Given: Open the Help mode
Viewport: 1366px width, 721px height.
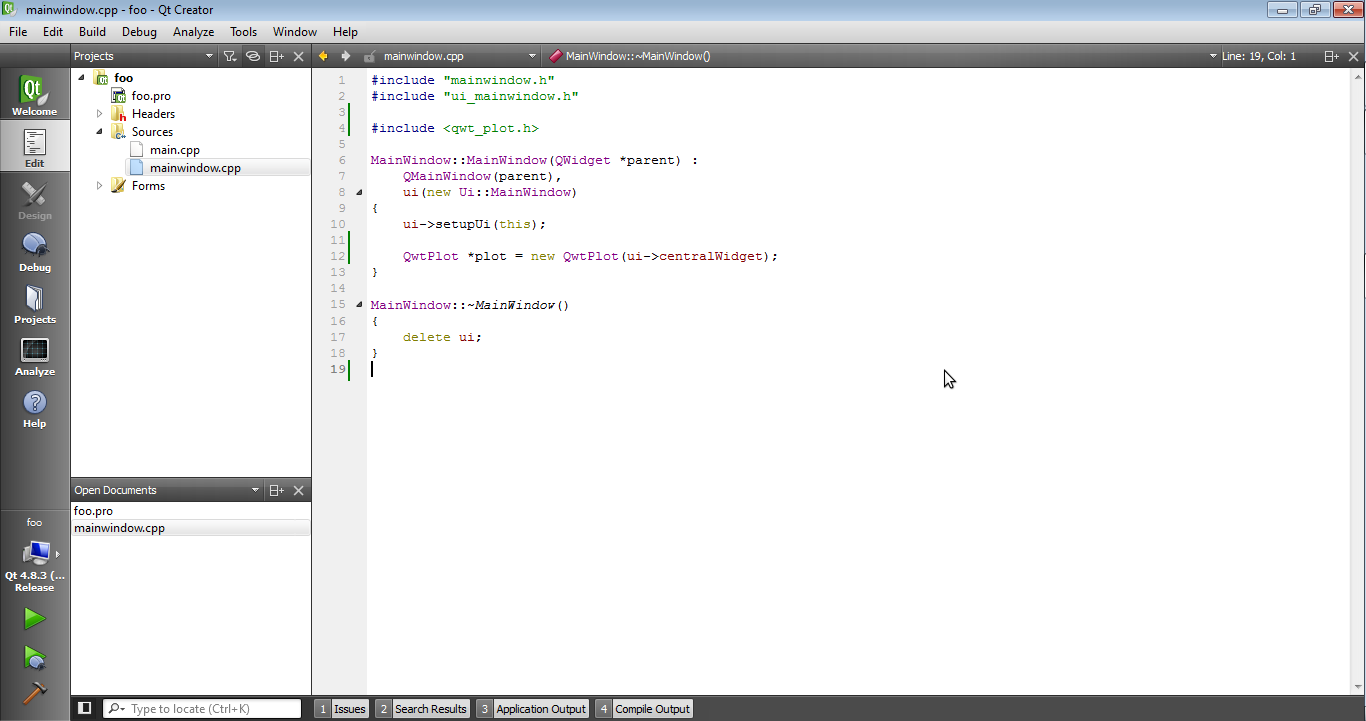Looking at the screenshot, I should 34,406.
